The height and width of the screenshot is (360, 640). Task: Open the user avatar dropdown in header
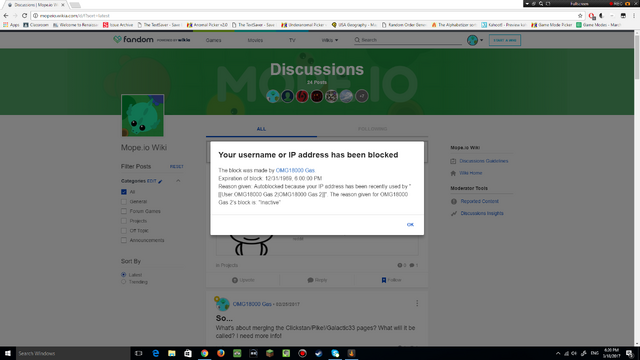pos(475,40)
